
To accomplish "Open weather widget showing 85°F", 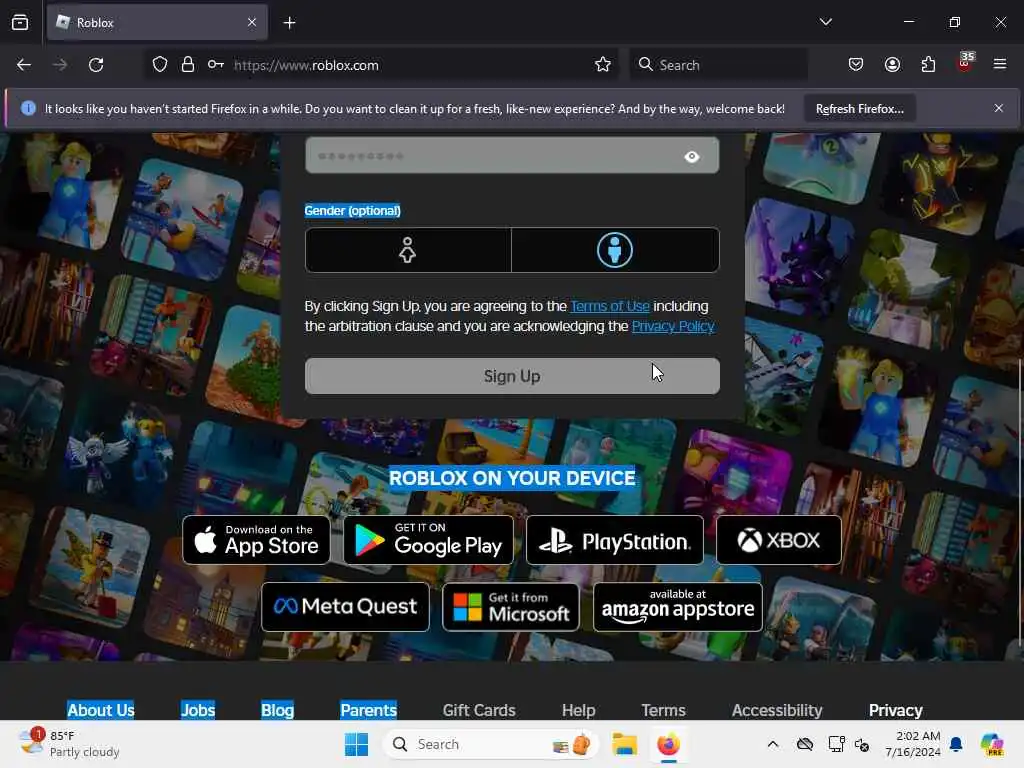I will (x=69, y=744).
